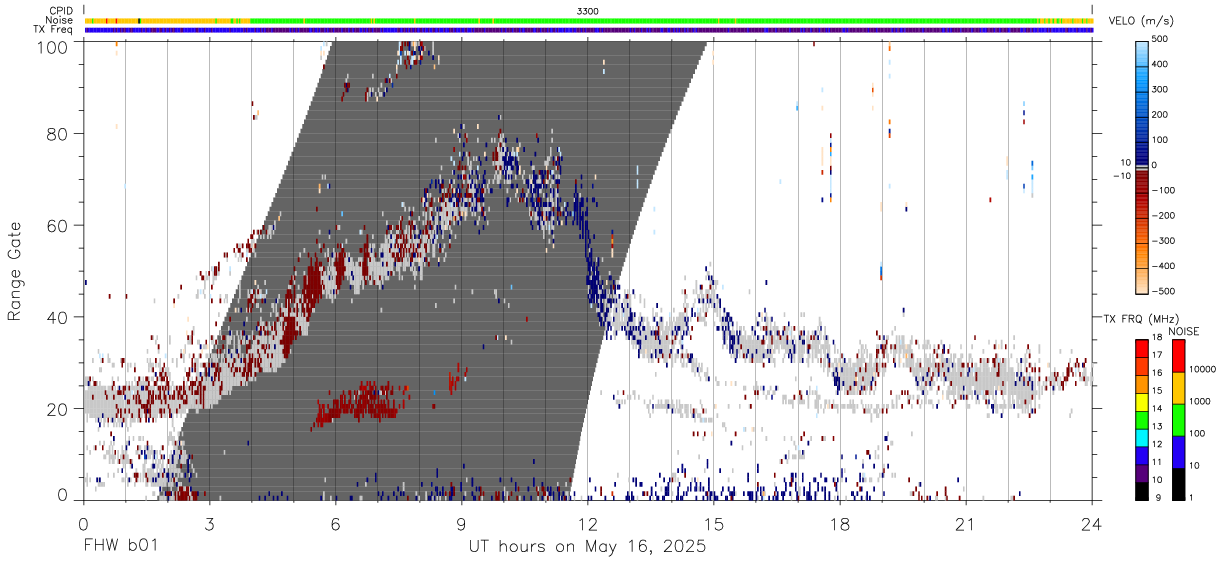
Task: Click the Noise row label
Action: click(x=59, y=20)
